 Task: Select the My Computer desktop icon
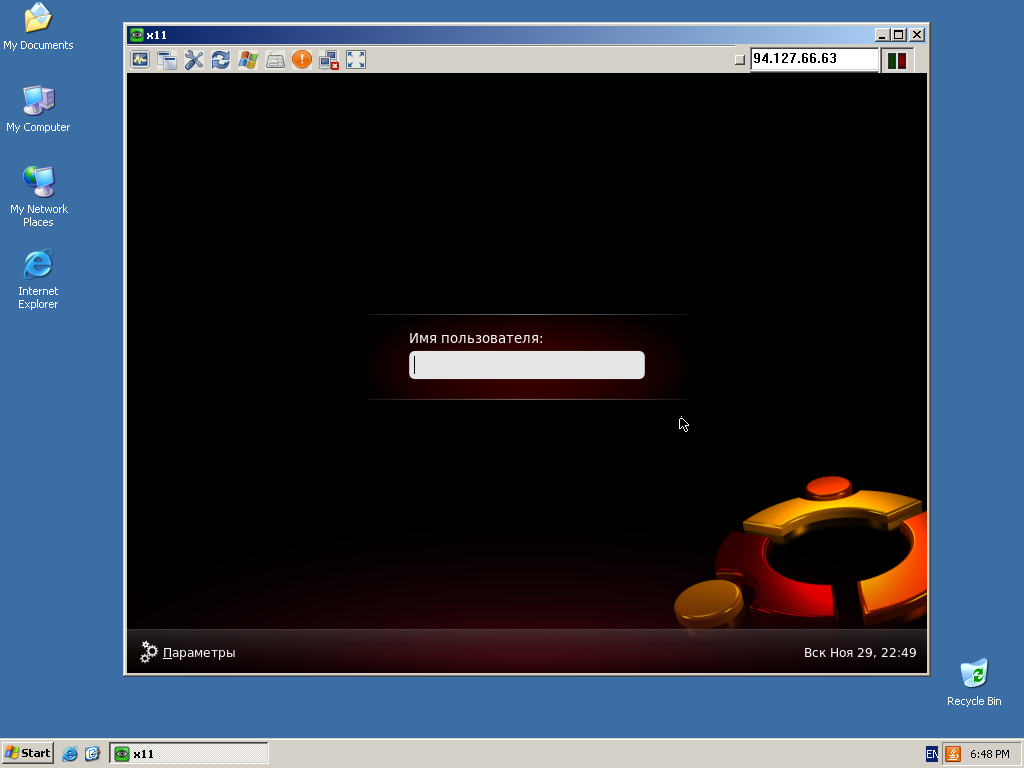pyautogui.click(x=38, y=109)
